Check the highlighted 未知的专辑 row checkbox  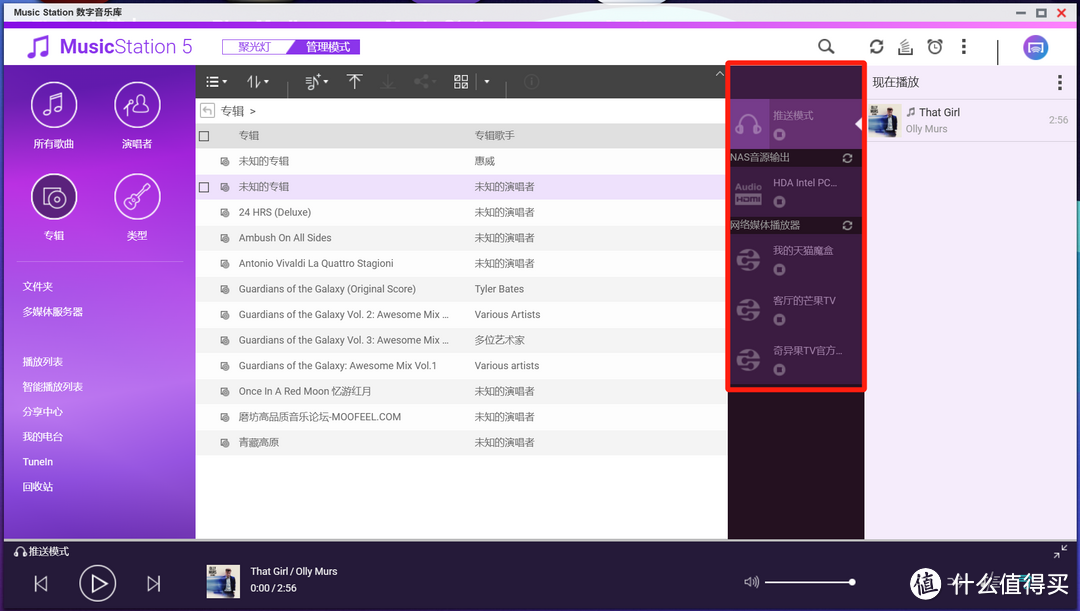click(204, 187)
